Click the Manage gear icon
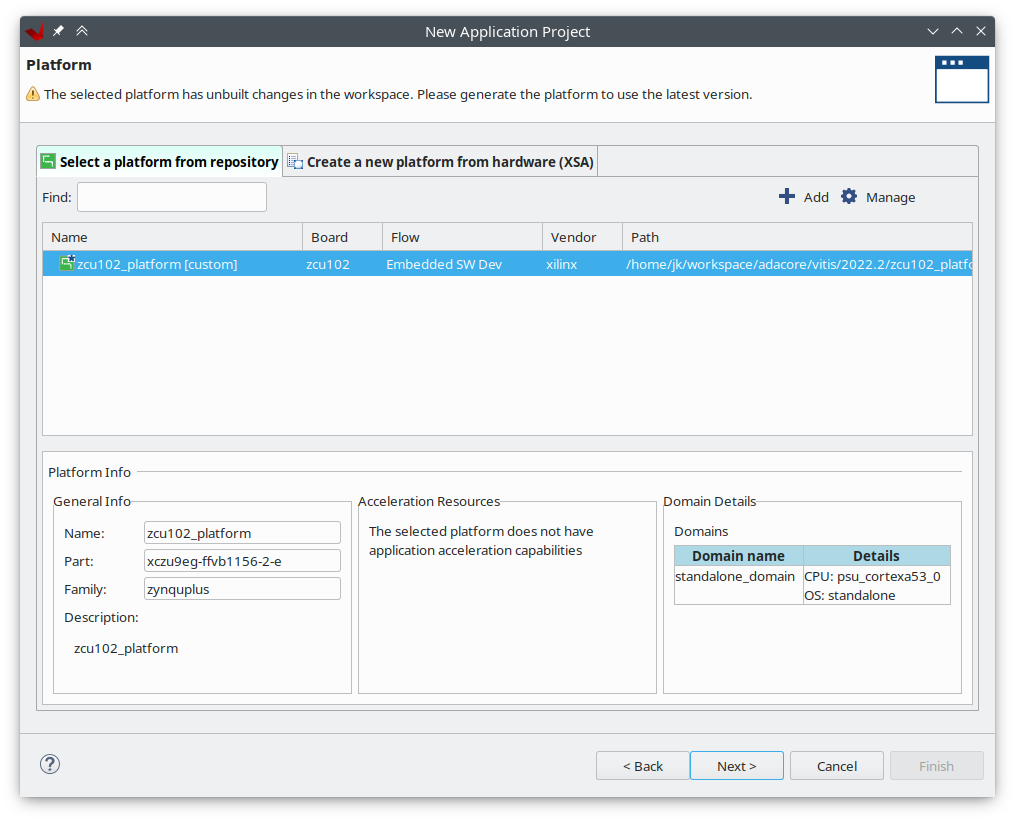This screenshot has width=1015, height=821. pos(849,196)
